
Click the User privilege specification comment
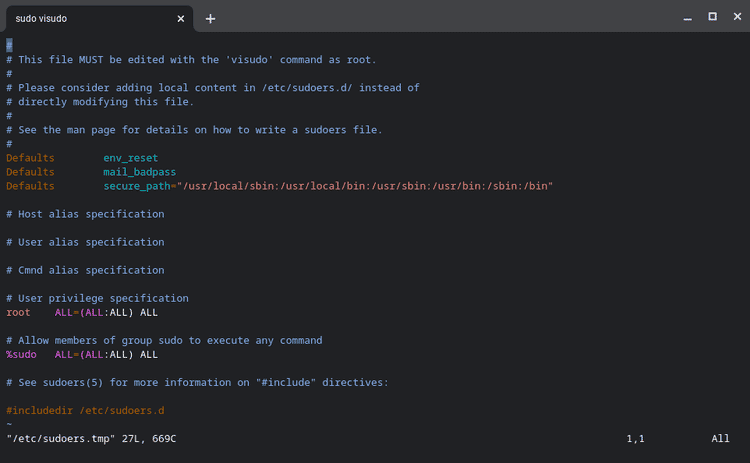pyautogui.click(x=97, y=298)
